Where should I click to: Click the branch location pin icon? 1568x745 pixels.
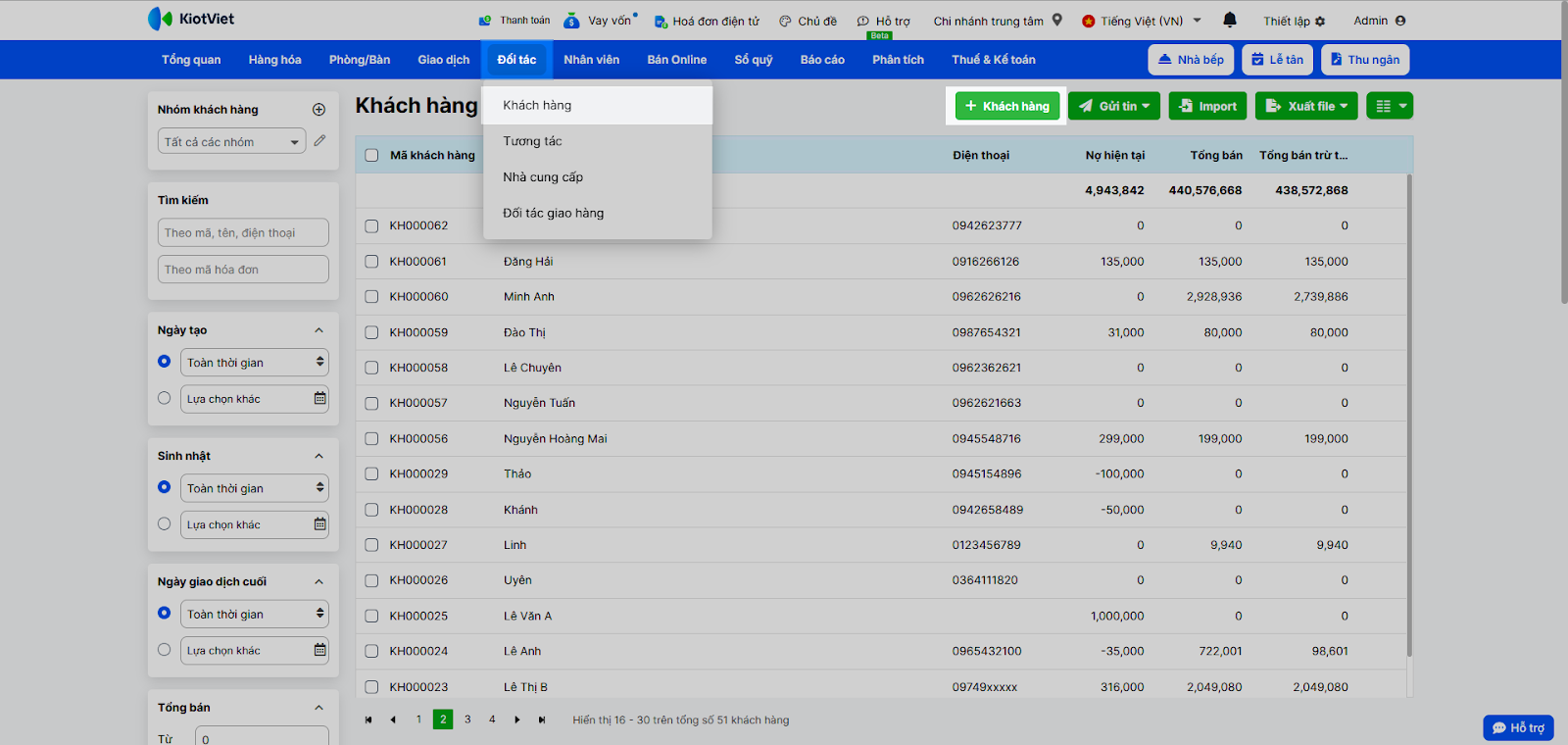1056,20
